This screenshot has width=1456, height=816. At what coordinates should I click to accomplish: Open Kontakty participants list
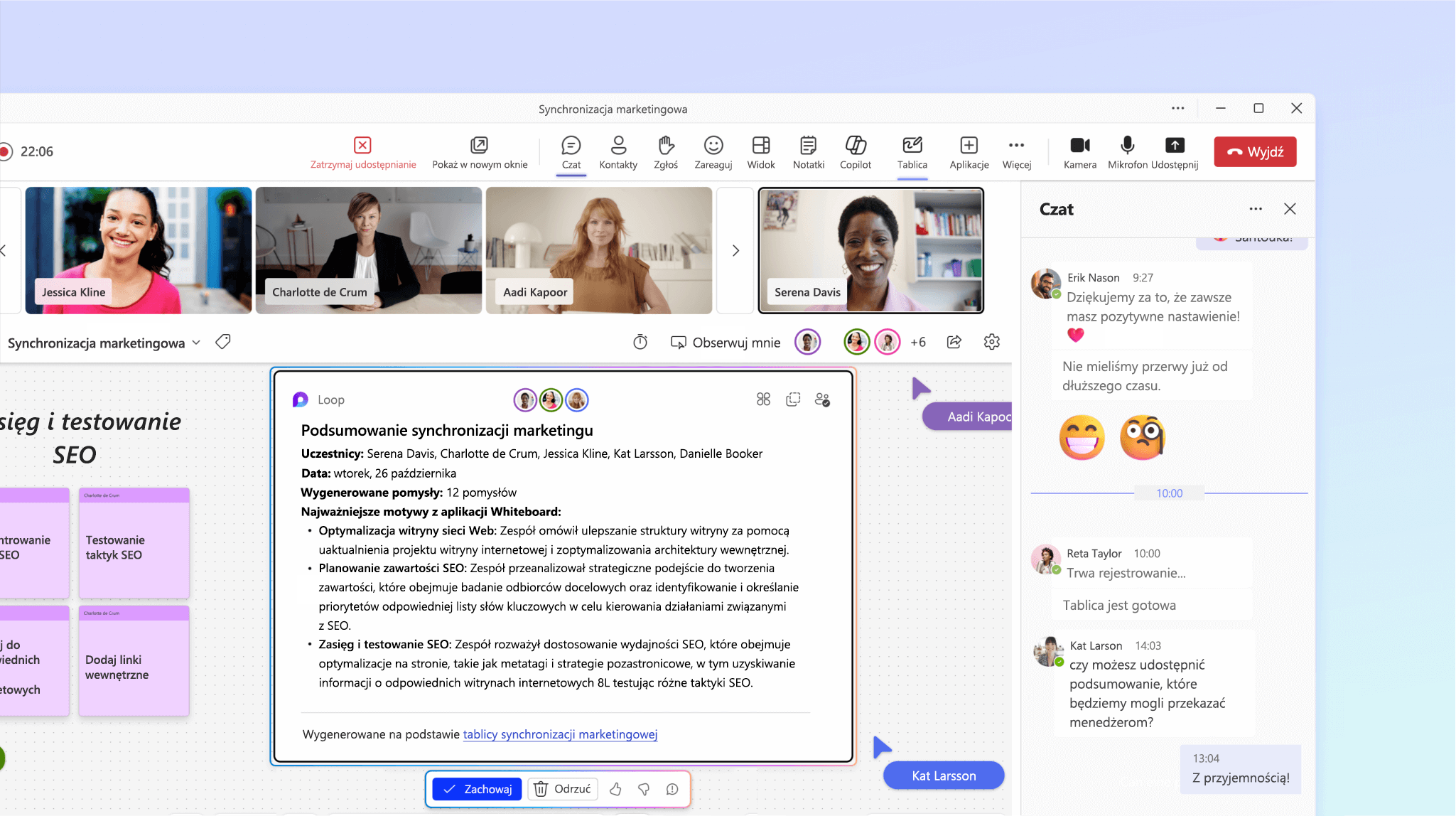[618, 152]
